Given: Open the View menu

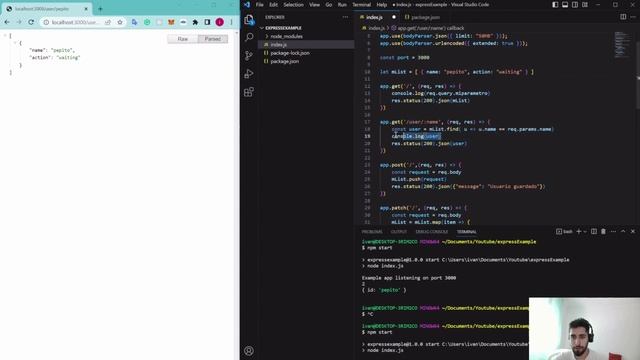Looking at the screenshot, I should click(x=314, y=4).
